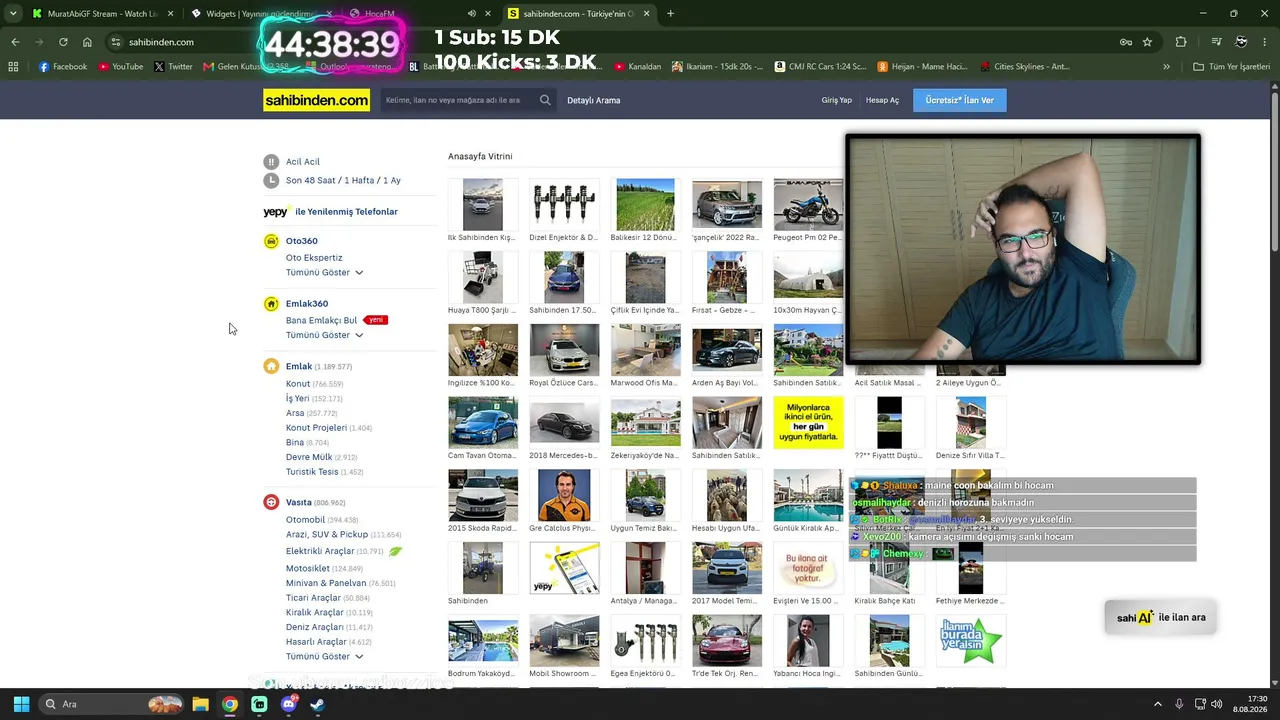Open the Chrome apps grid icon
This screenshot has height=720, width=1280.
[13, 67]
